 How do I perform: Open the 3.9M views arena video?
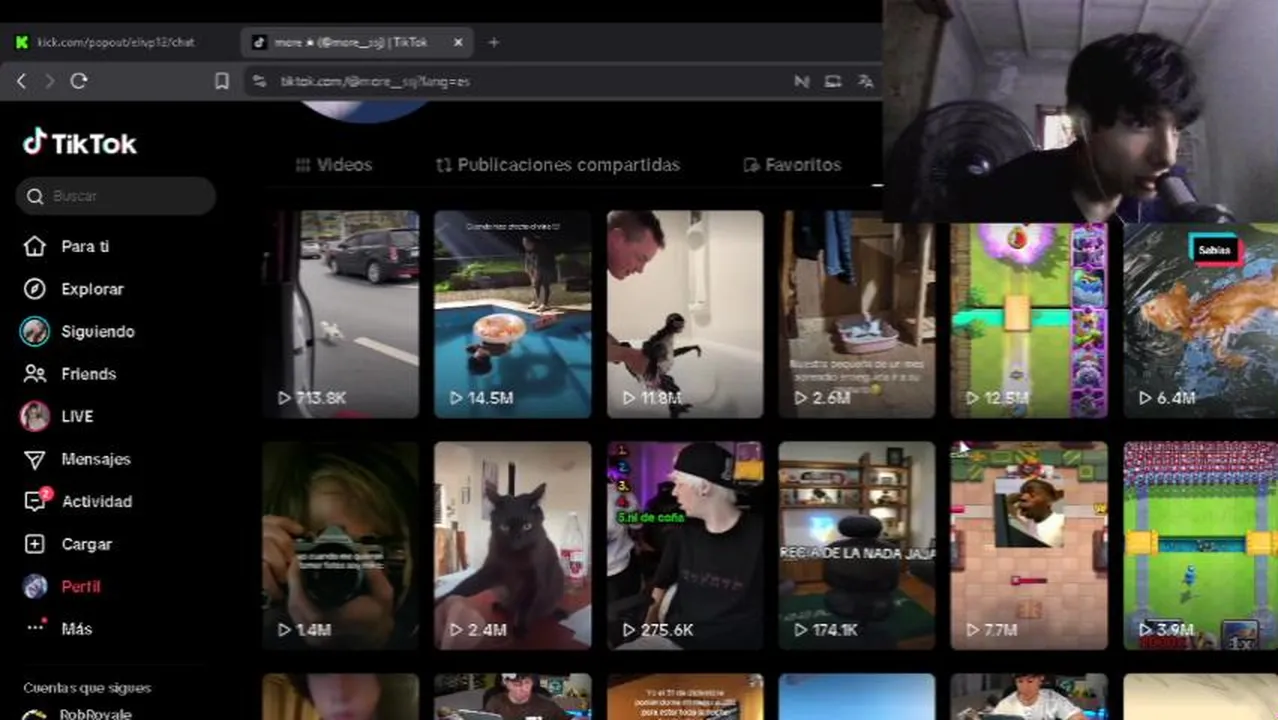(x=1200, y=546)
